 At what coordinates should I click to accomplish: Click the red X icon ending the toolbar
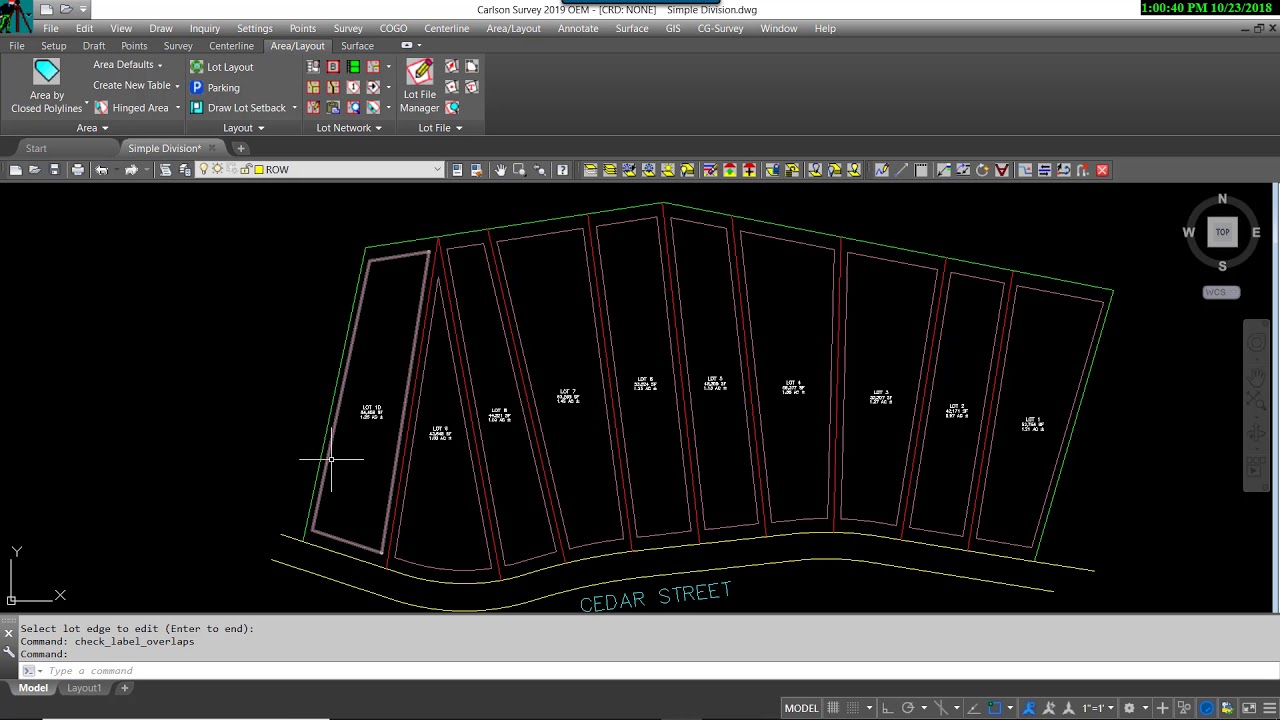pyautogui.click(x=1102, y=170)
